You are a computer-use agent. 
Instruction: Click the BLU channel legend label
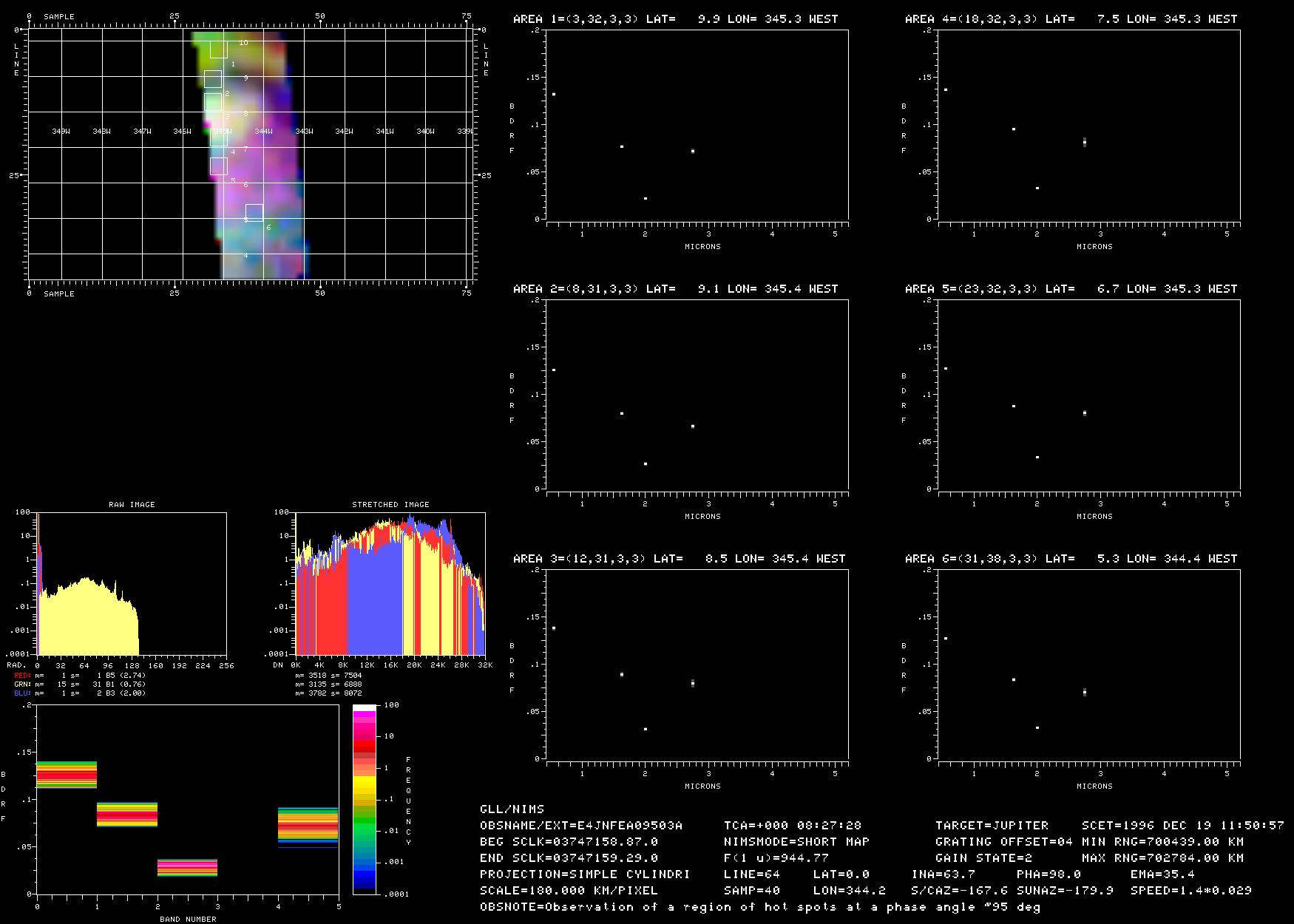22,693
